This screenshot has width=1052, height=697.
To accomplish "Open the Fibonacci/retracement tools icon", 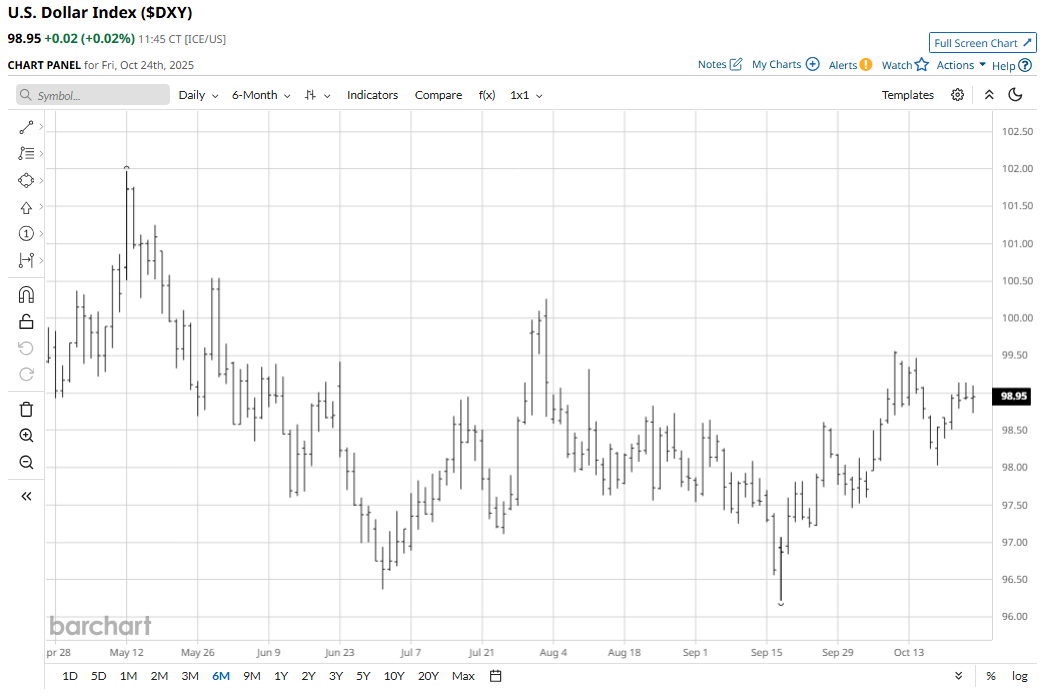I will click(x=26, y=154).
